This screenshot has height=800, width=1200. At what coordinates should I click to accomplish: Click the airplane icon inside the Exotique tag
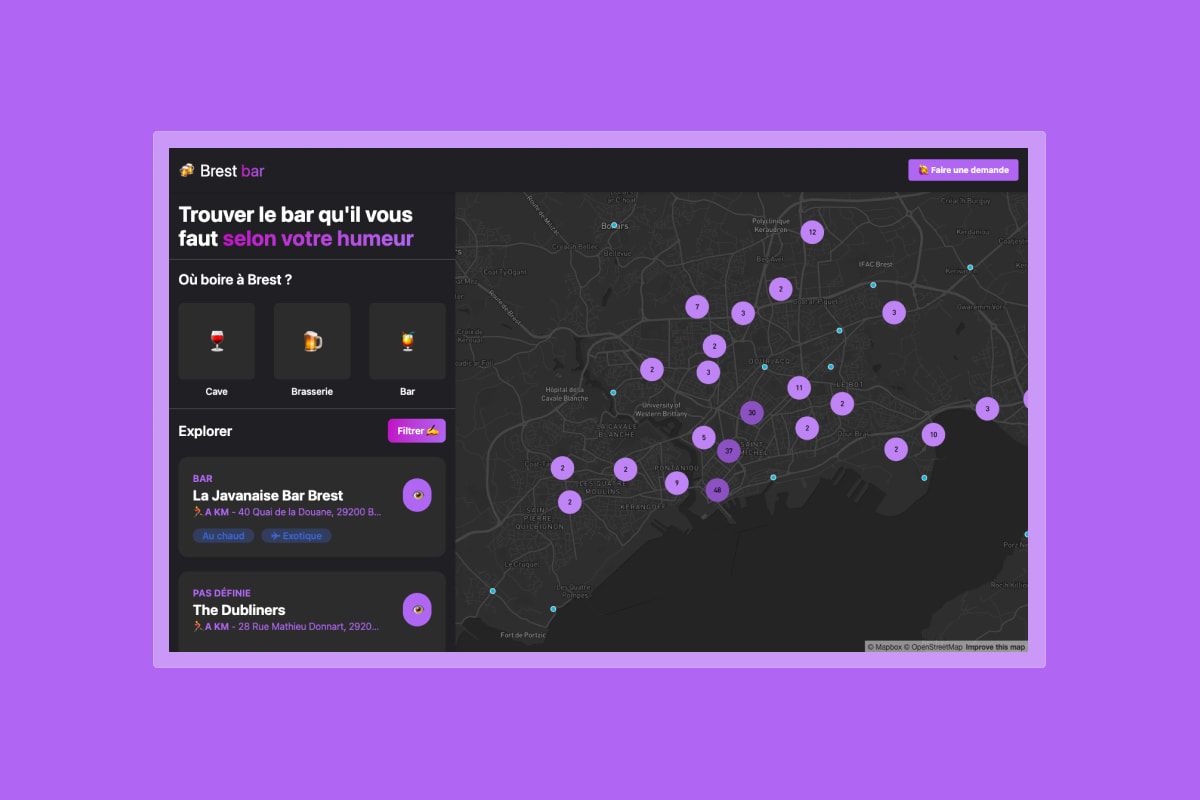point(273,536)
